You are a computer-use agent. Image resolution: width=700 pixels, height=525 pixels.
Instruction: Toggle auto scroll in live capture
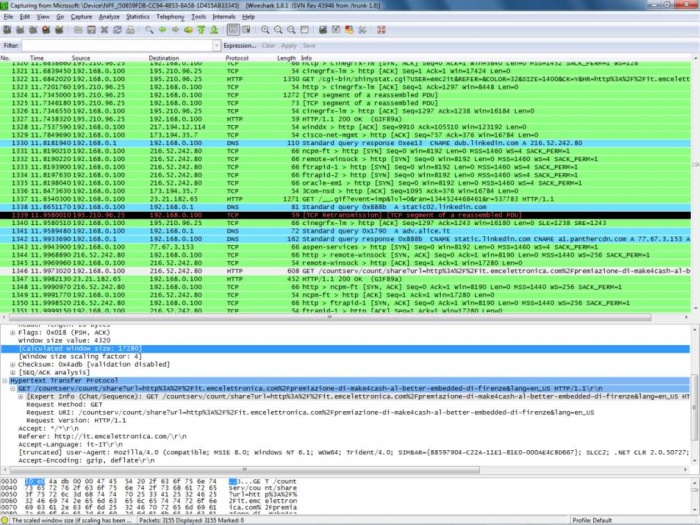(x=246, y=30)
